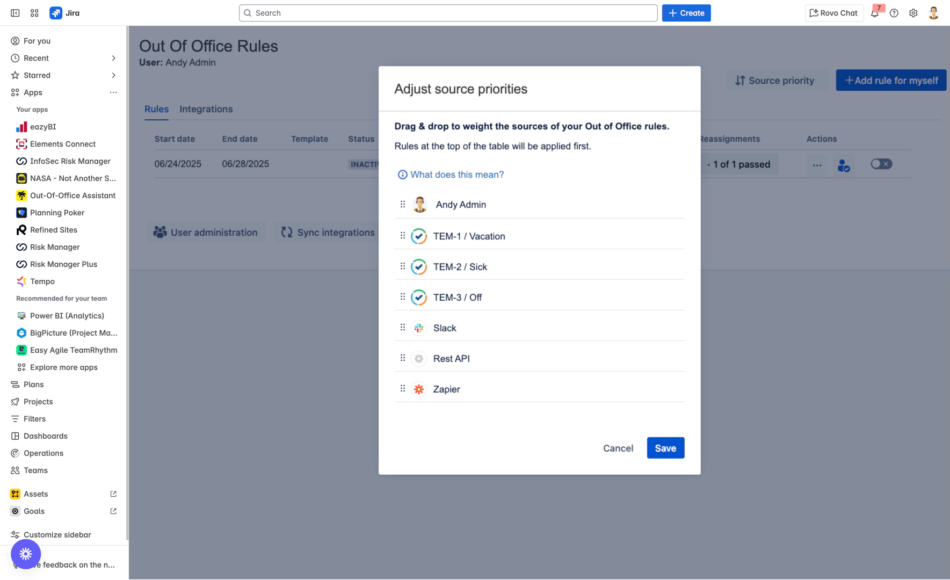
Task: Select Dashboards in the sidebar
Action: point(45,436)
